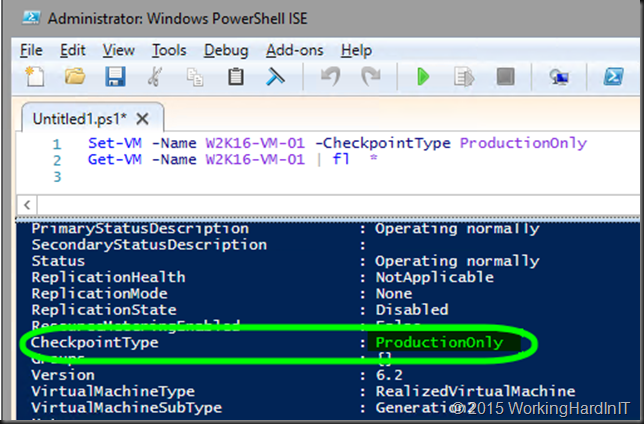Click the Disabled value in console
Image resolution: width=644 pixels, height=424 pixels.
[412, 309]
